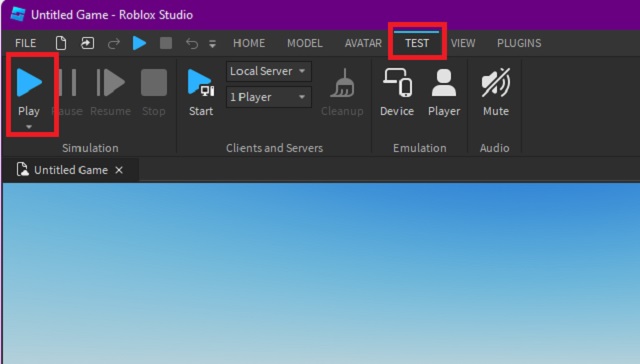The image size is (640, 364).
Task: Click the new file icon
Action: 61,43
